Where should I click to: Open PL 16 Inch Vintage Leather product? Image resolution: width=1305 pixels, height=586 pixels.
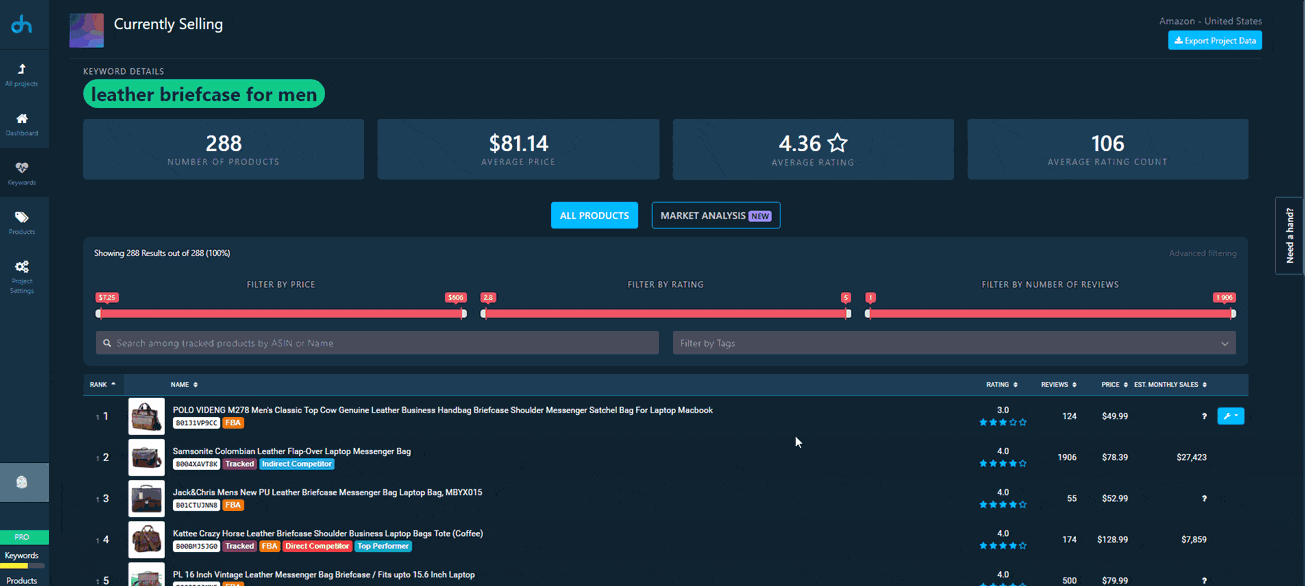(323, 574)
